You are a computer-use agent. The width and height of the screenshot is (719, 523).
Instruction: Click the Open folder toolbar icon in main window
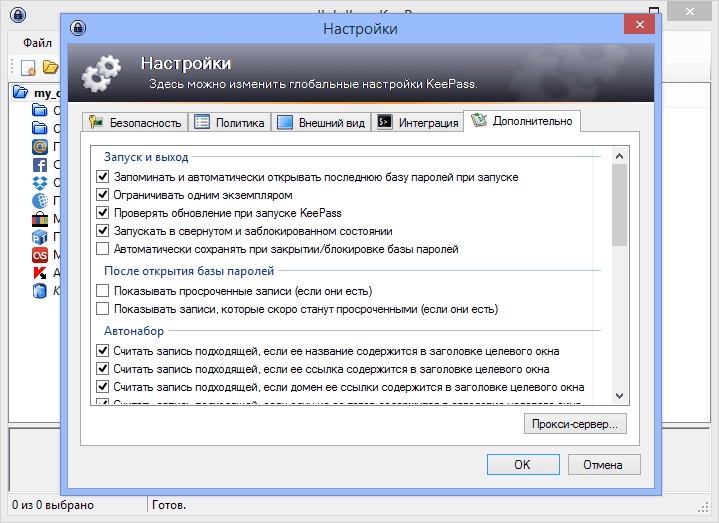point(50,67)
